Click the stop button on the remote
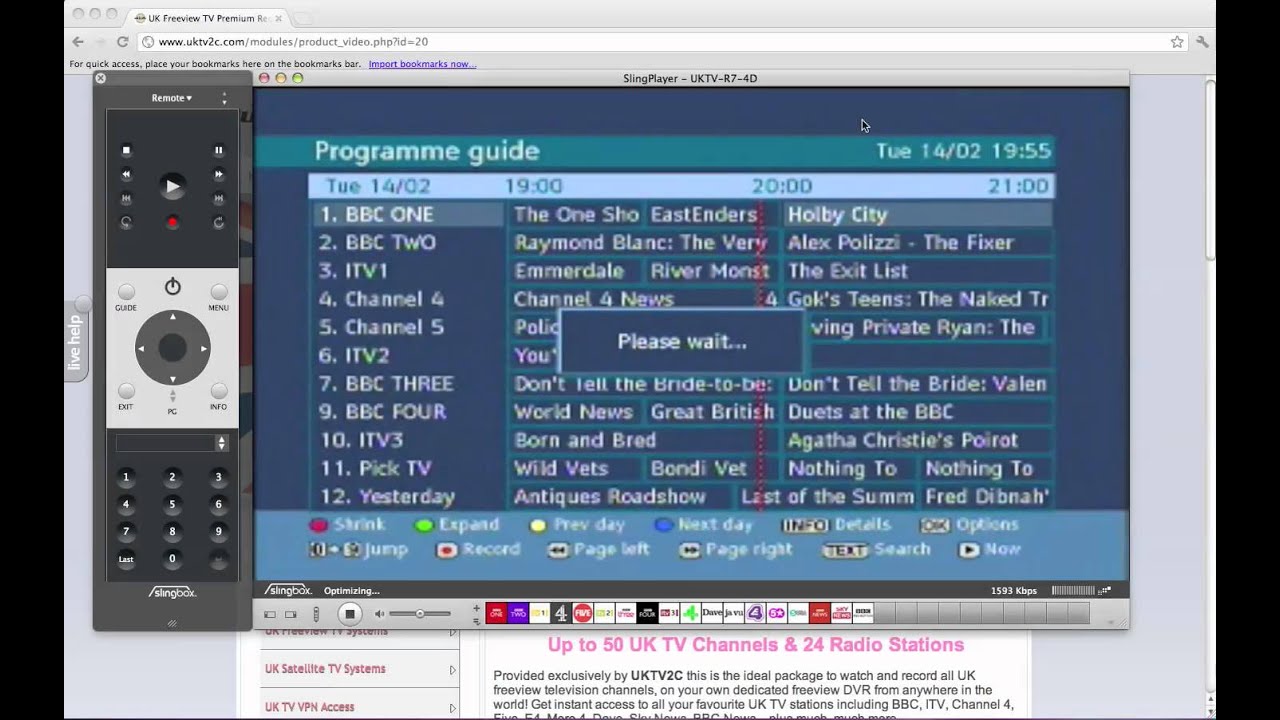 coord(126,150)
